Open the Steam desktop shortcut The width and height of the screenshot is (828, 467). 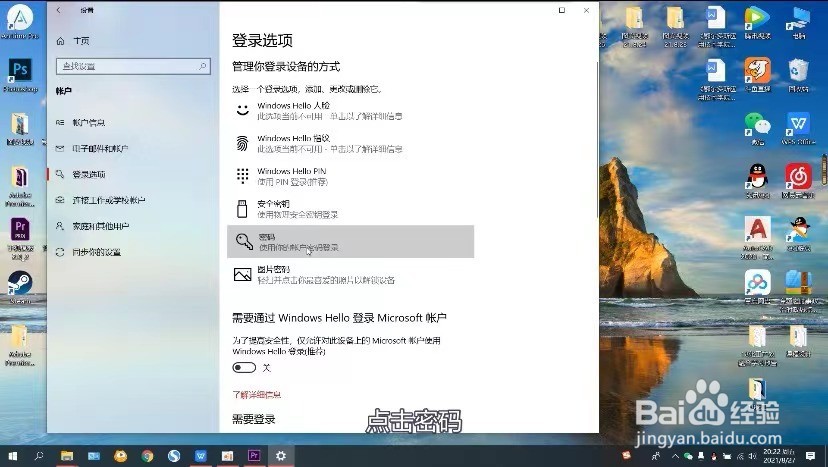[x=20, y=287]
